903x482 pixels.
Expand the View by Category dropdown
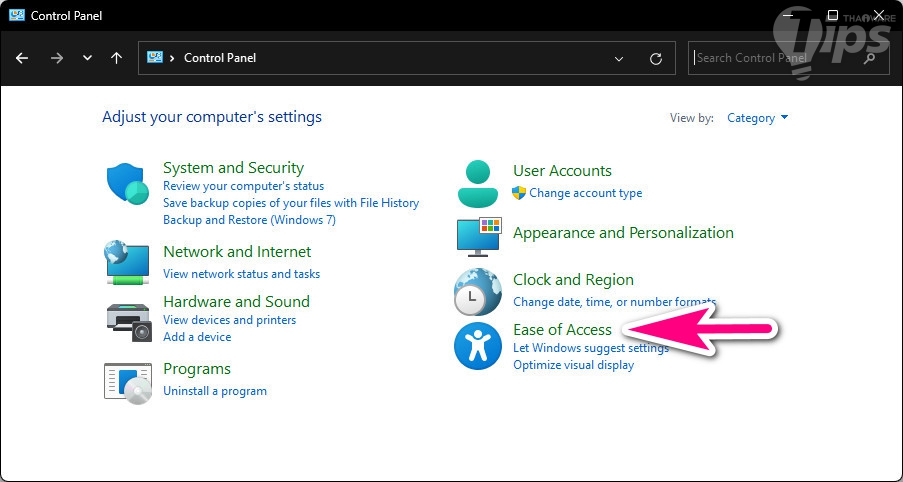tap(757, 118)
